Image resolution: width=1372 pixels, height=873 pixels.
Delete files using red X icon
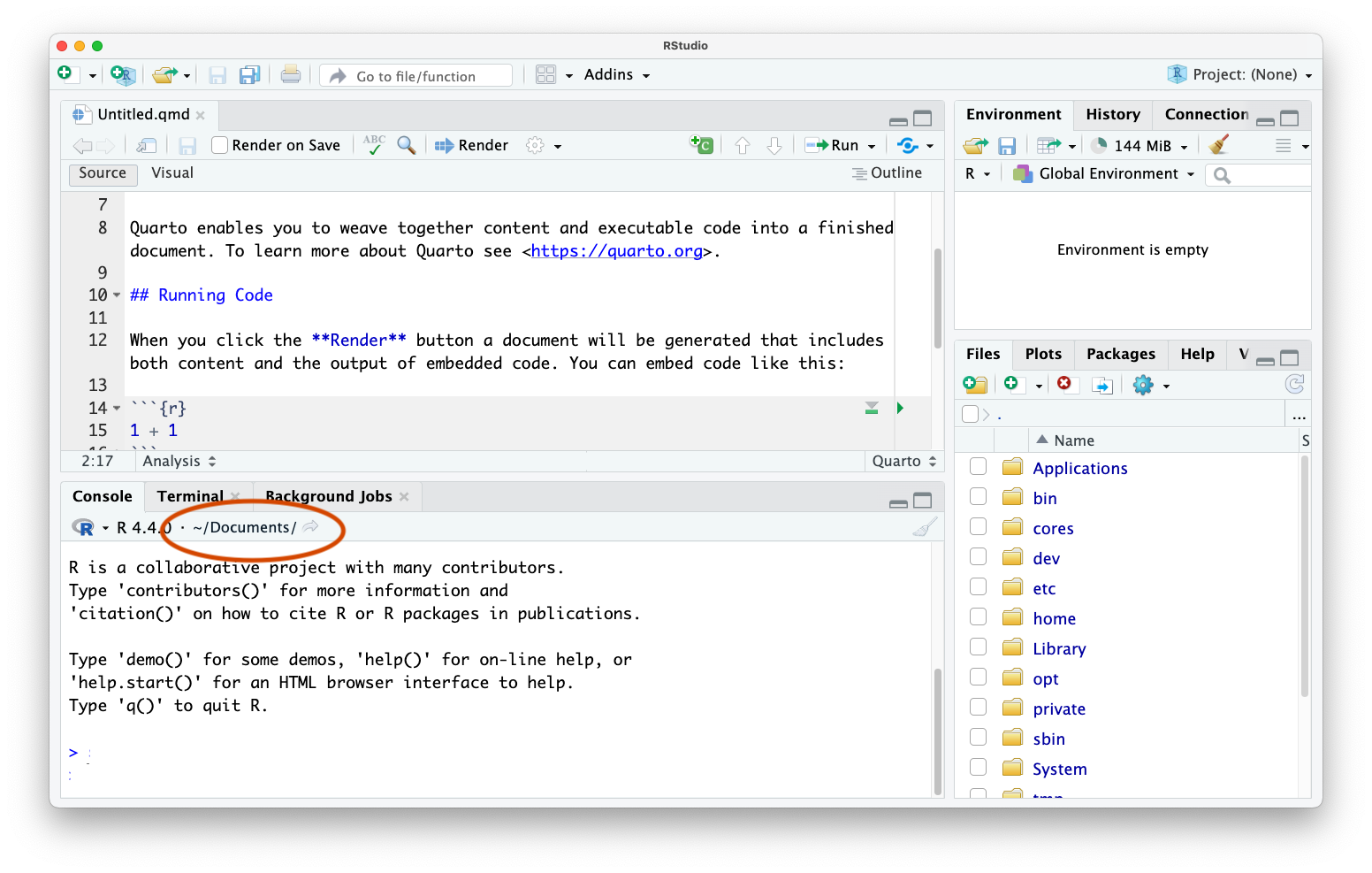click(1064, 384)
